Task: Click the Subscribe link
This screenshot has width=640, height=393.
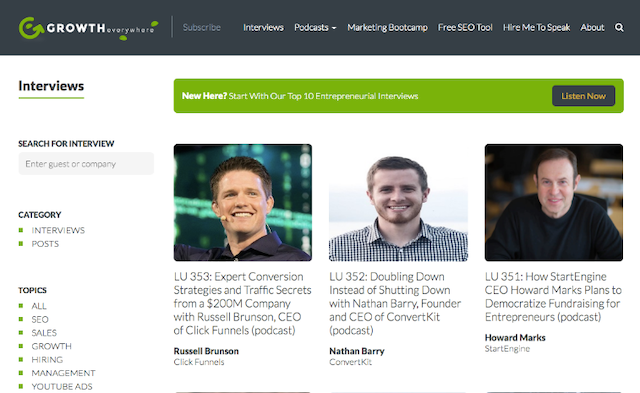Action: tap(202, 27)
